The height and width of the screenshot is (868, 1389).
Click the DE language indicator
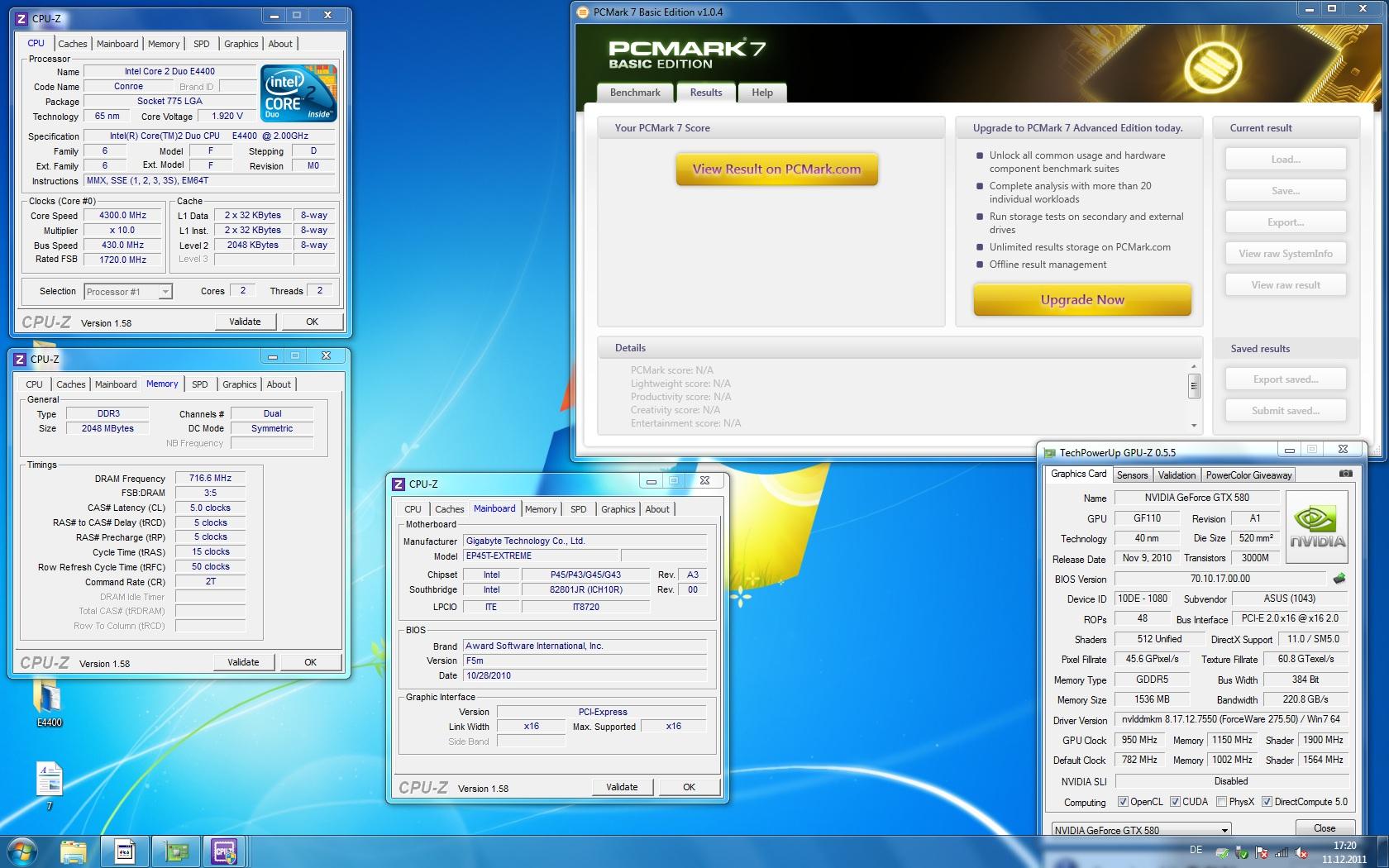[x=1196, y=850]
